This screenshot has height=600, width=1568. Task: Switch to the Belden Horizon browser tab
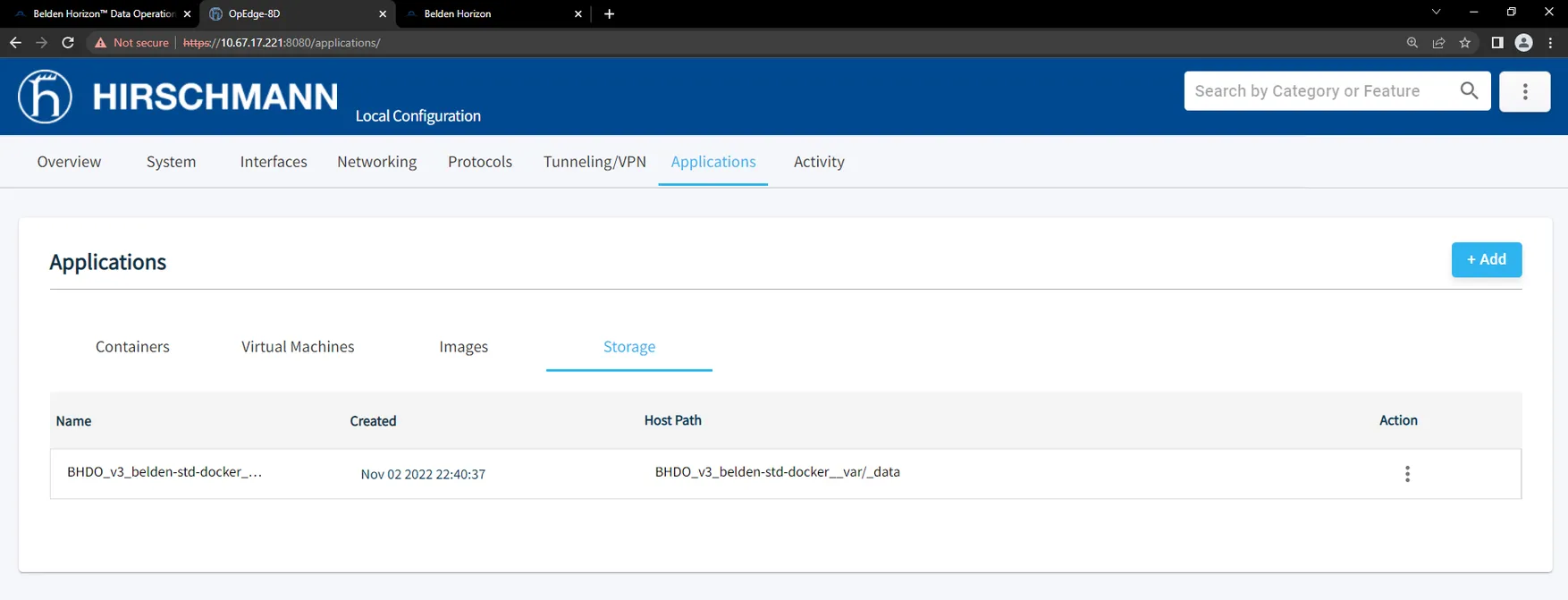(492, 14)
